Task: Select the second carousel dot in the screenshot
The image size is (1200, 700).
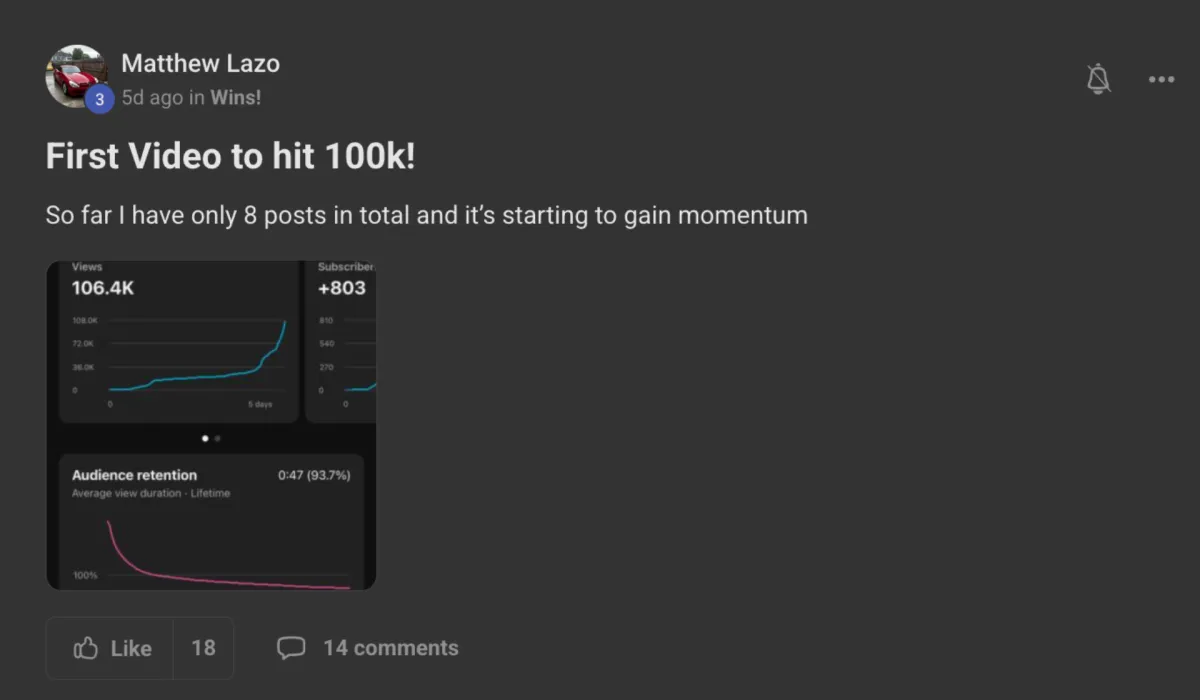Action: click(x=218, y=438)
